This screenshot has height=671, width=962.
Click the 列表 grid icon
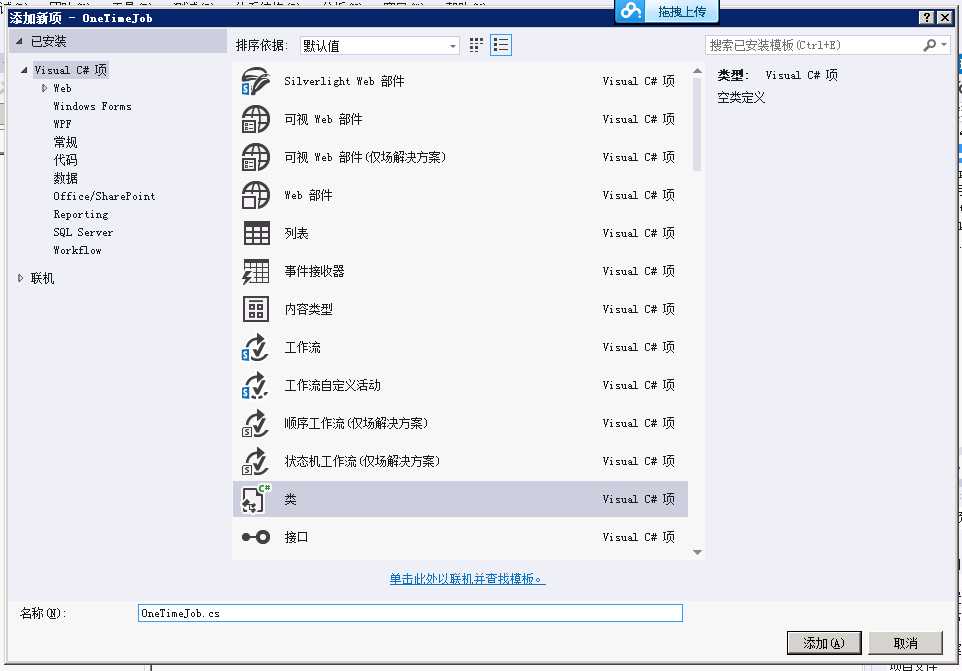pos(256,233)
